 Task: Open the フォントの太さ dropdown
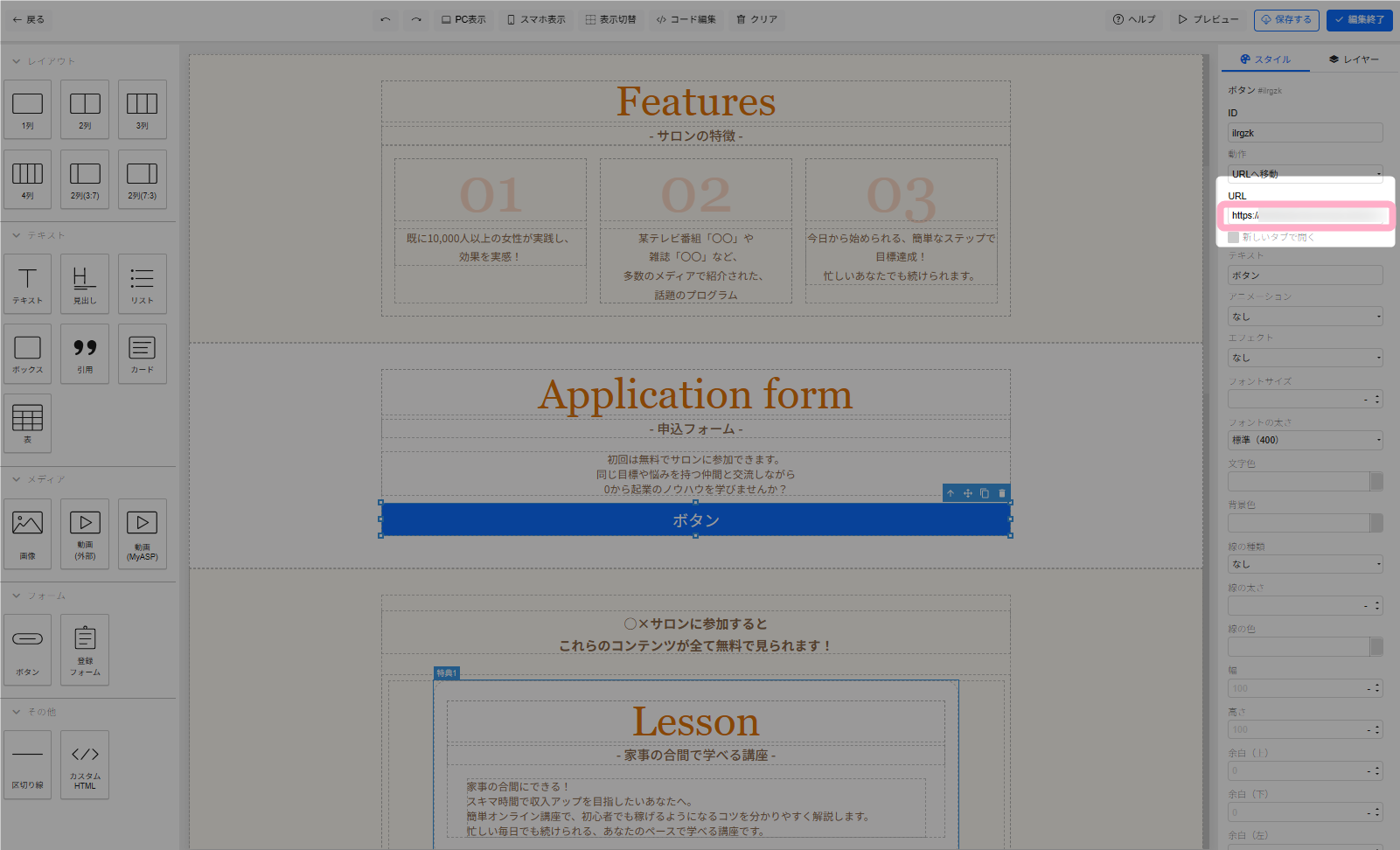coord(1305,440)
